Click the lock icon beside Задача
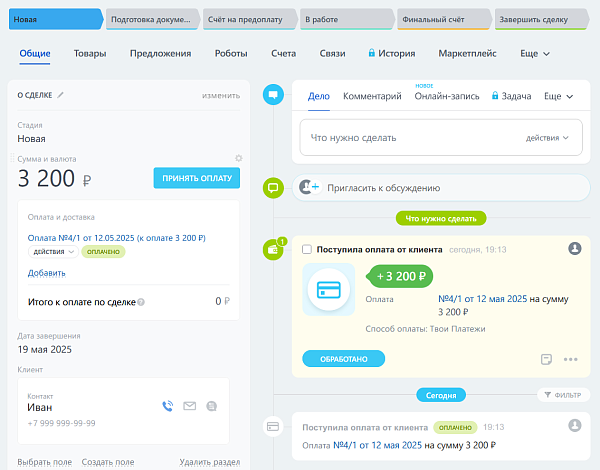 click(495, 95)
